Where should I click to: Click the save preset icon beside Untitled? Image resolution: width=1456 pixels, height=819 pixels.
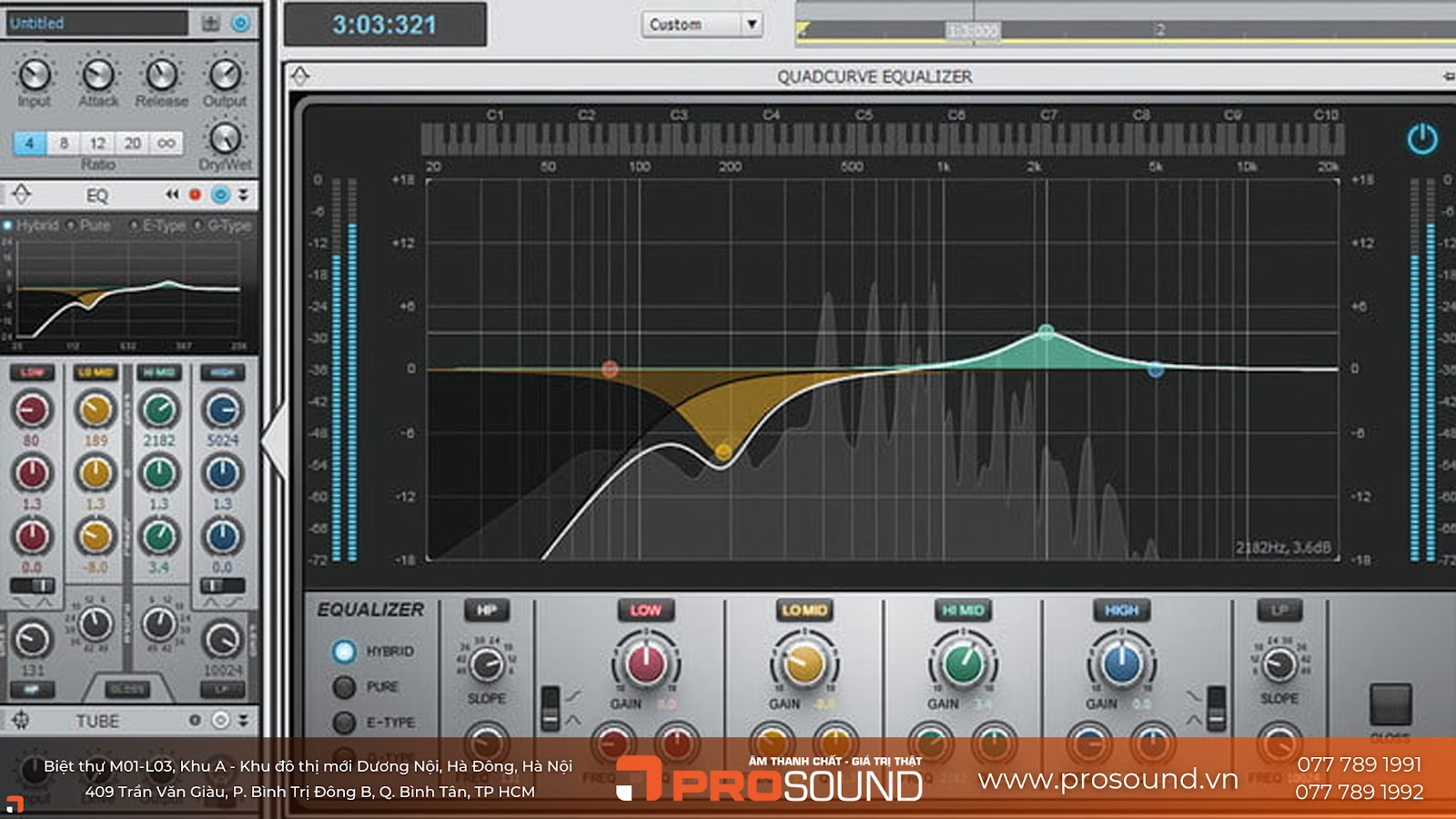(211, 24)
